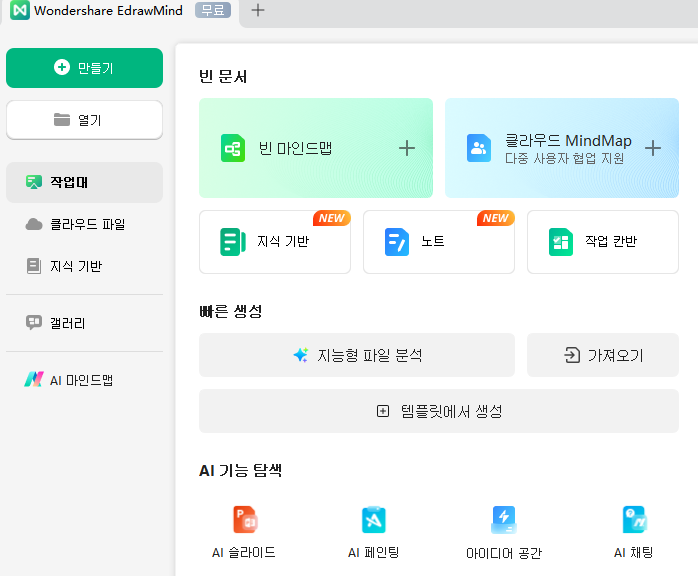The image size is (698, 576).
Task: Click 지능형 파일 분석 button
Action: [x=357, y=355]
